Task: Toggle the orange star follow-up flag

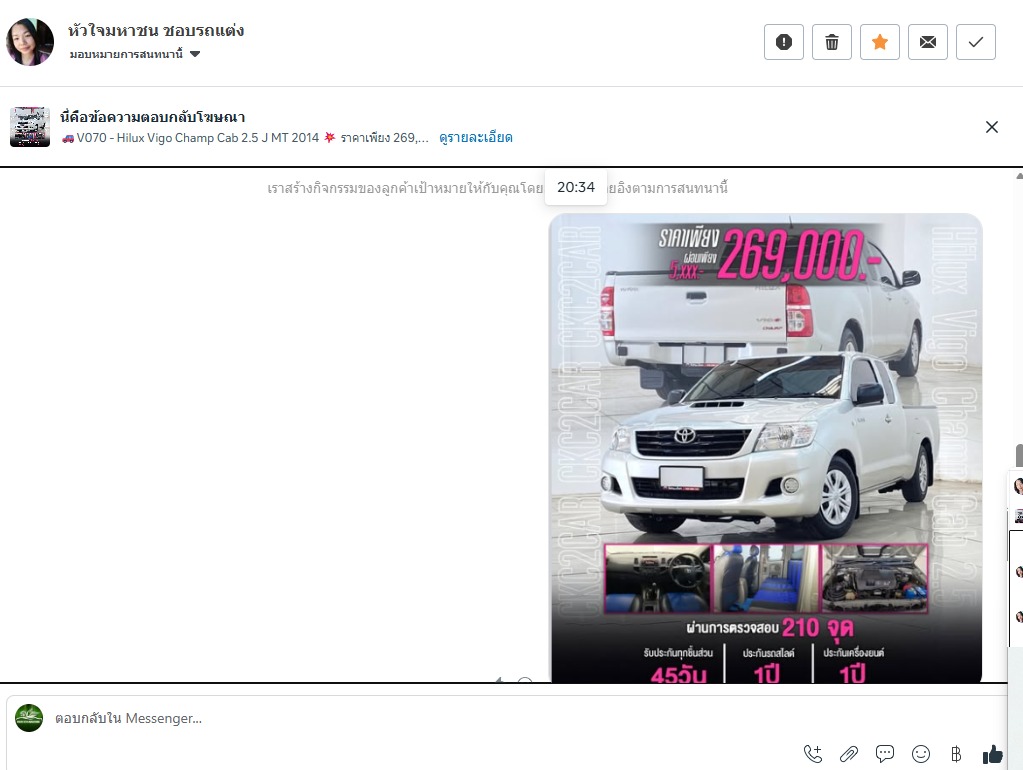Action: (x=879, y=42)
